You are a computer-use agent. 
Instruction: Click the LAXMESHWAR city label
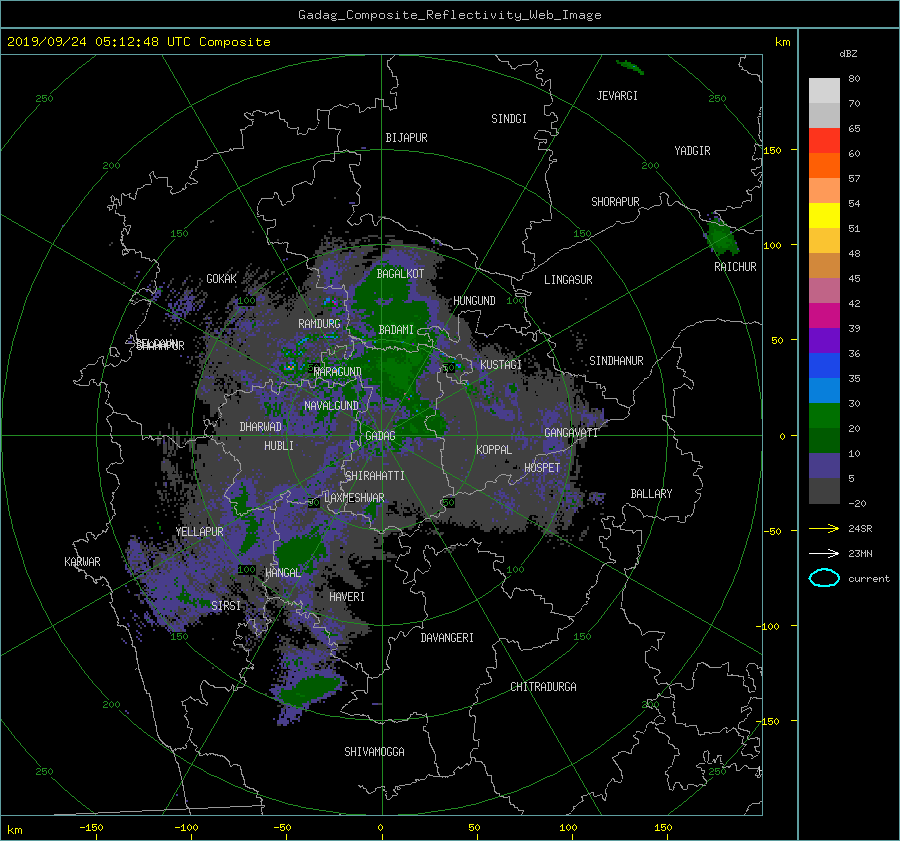coord(354,498)
